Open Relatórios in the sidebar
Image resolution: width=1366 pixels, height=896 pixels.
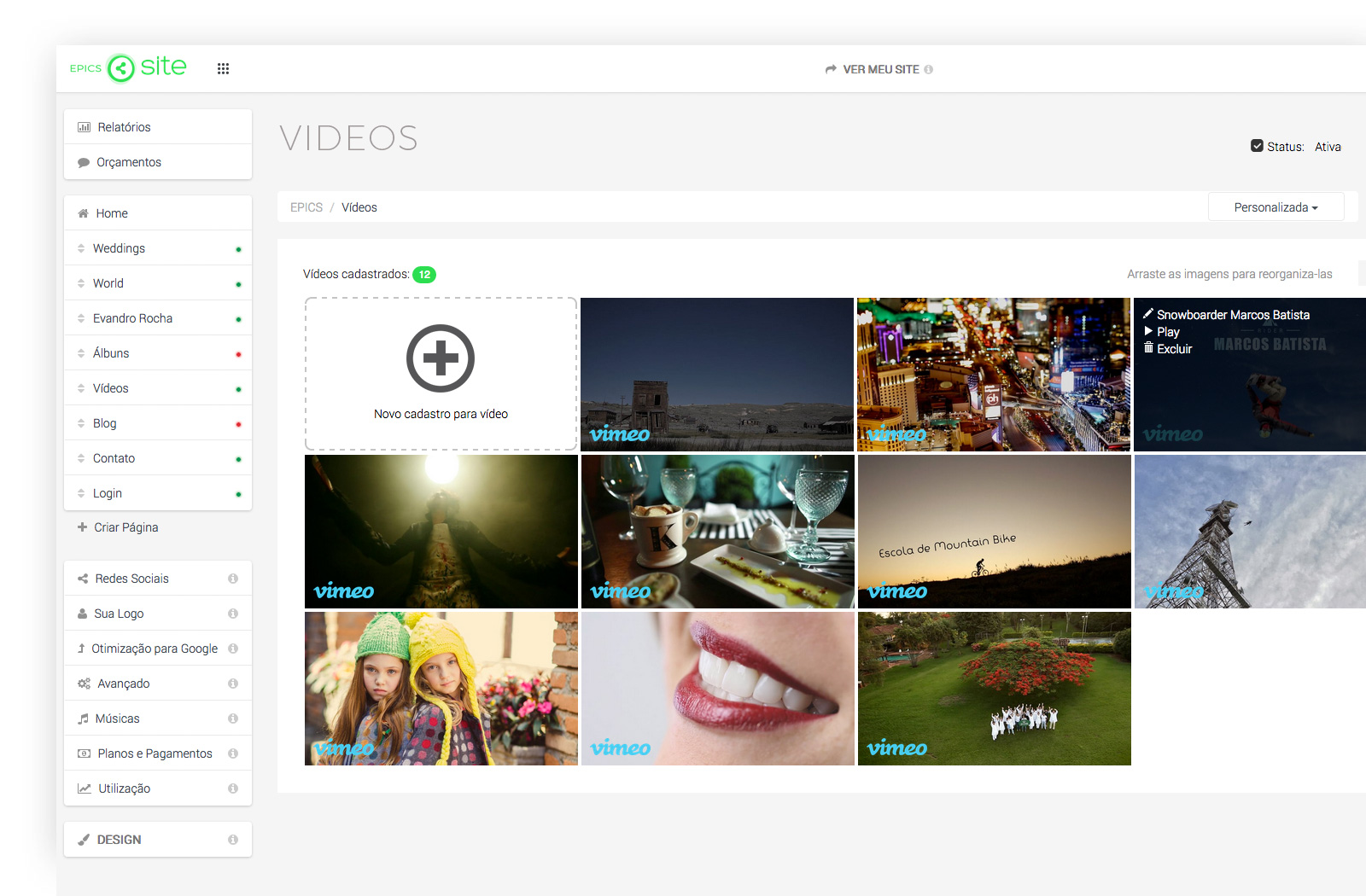tap(124, 127)
